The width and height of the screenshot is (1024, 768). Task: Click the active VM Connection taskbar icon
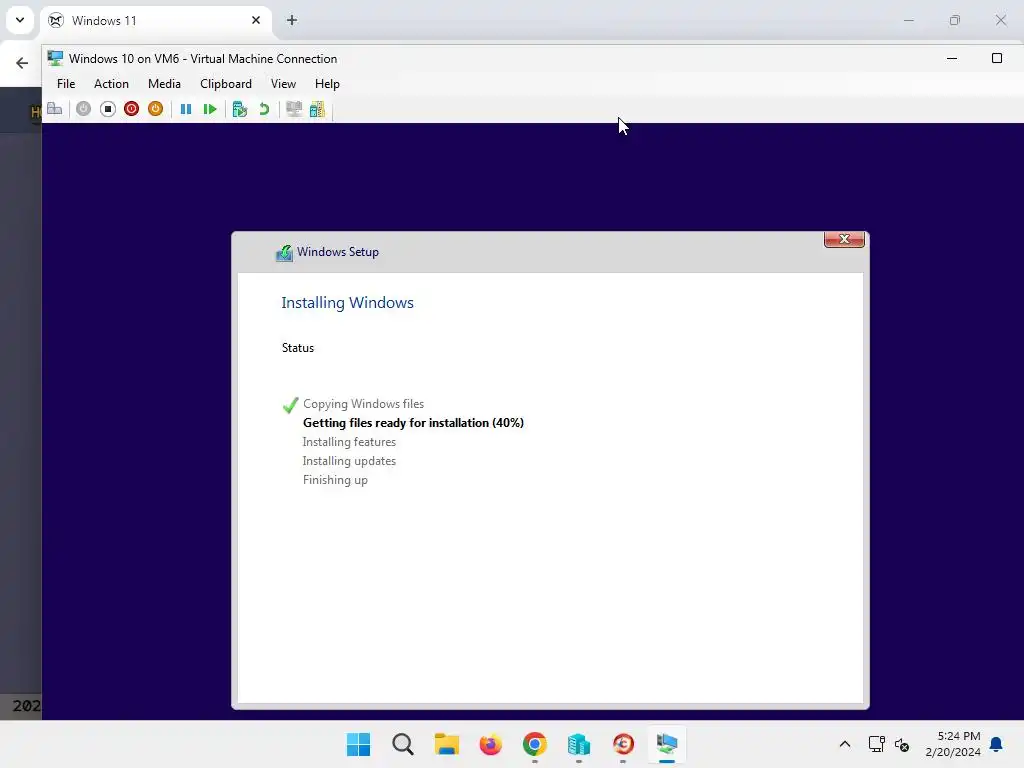pyautogui.click(x=667, y=744)
